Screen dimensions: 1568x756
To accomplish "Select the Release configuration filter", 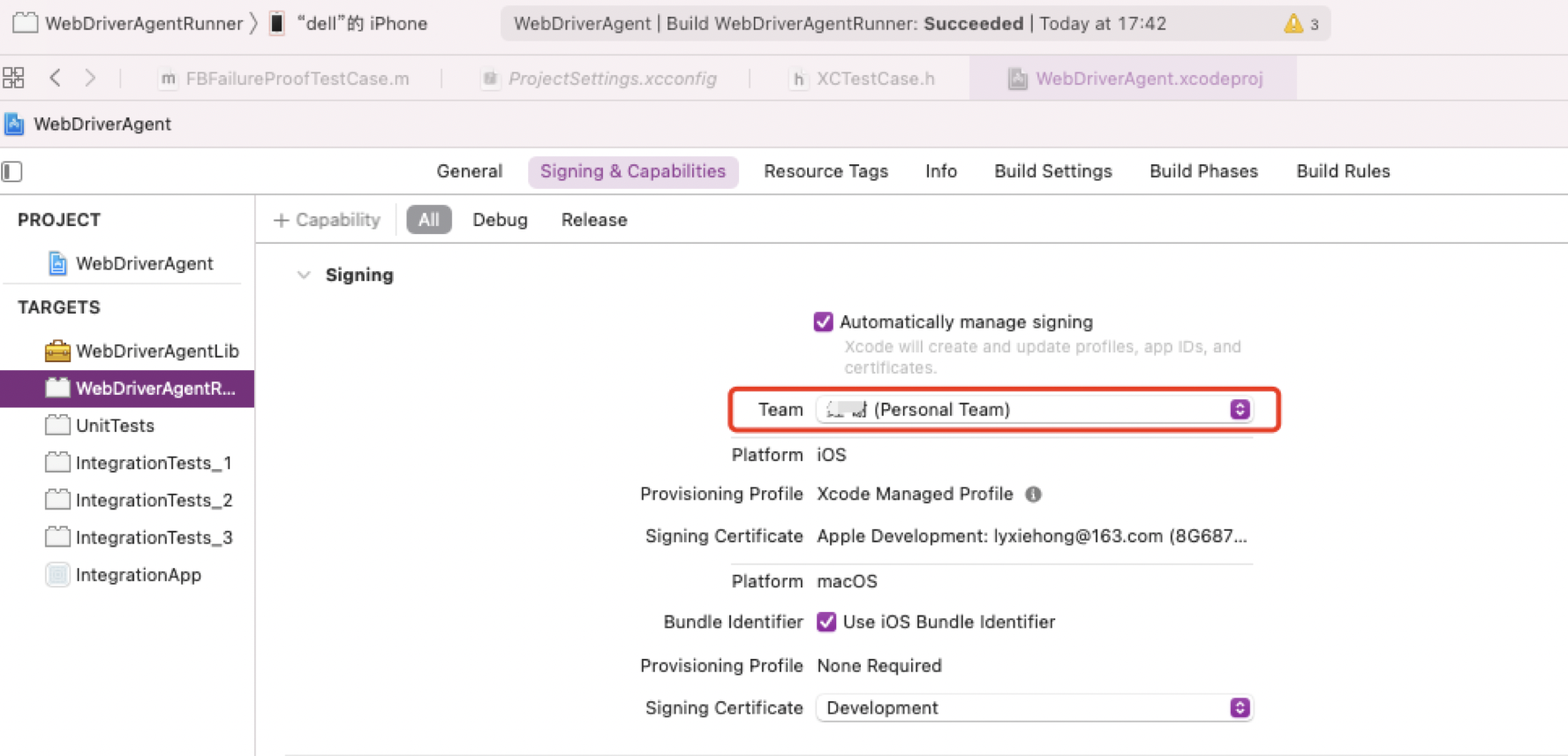I will [x=594, y=220].
